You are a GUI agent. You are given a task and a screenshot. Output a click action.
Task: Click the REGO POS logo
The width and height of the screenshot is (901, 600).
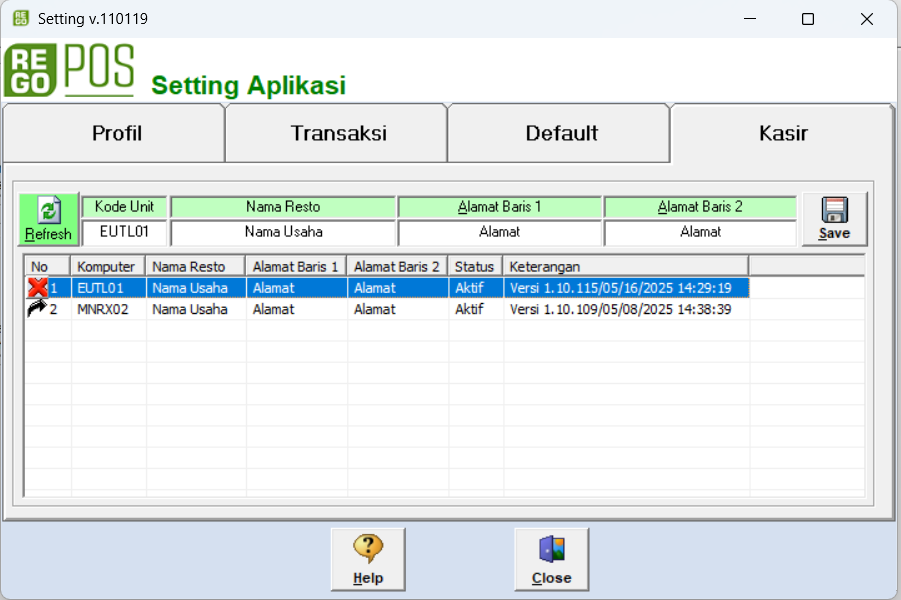pyautogui.click(x=69, y=71)
